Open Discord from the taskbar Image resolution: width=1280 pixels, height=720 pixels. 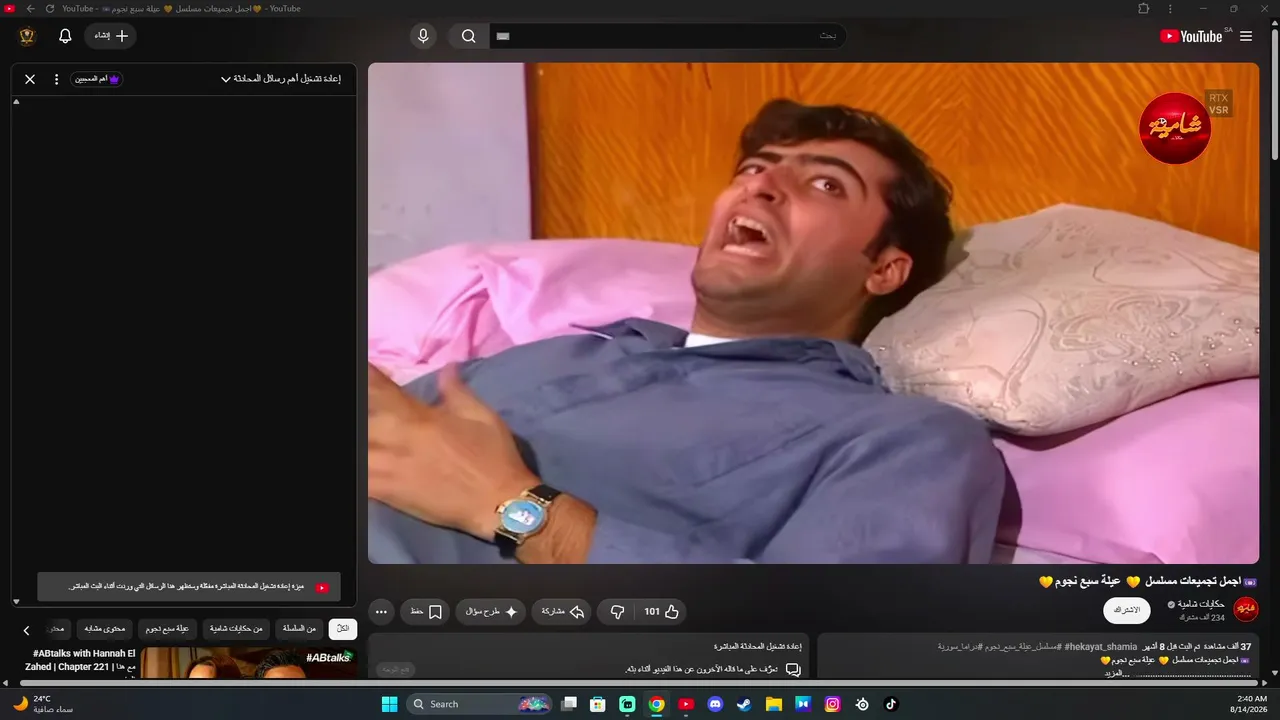(x=715, y=704)
